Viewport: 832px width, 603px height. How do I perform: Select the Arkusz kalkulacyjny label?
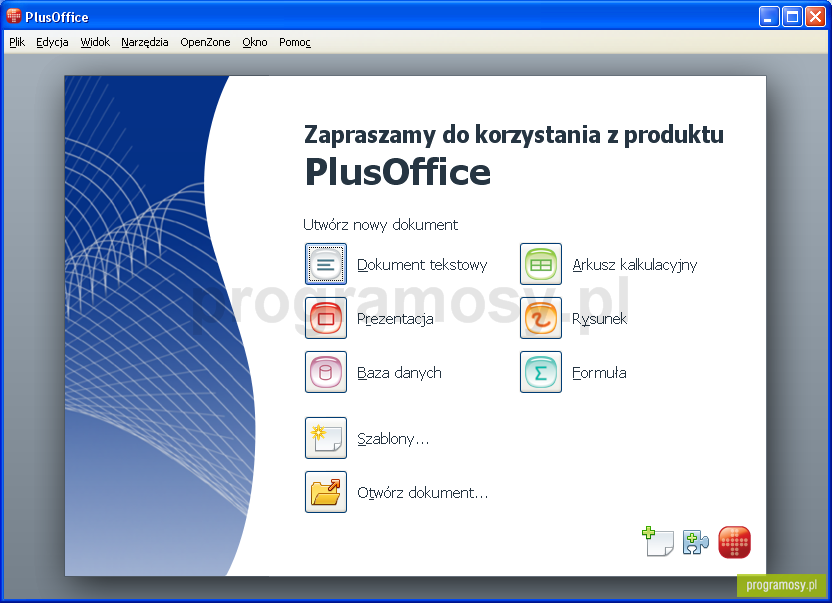point(635,264)
